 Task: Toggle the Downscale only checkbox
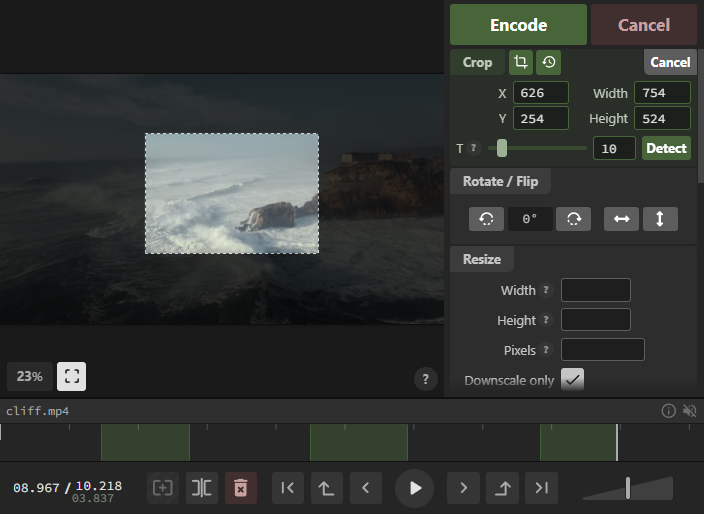coord(572,380)
